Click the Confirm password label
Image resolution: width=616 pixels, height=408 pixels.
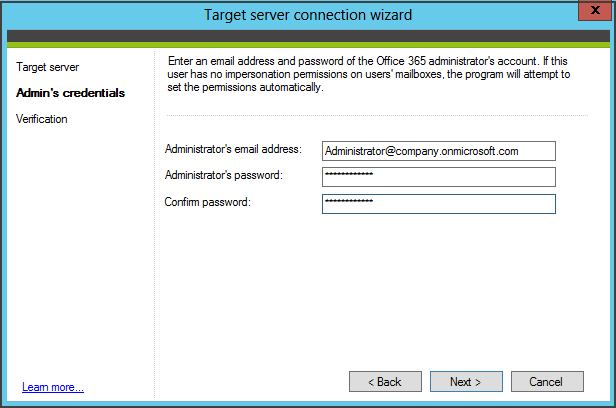click(207, 202)
